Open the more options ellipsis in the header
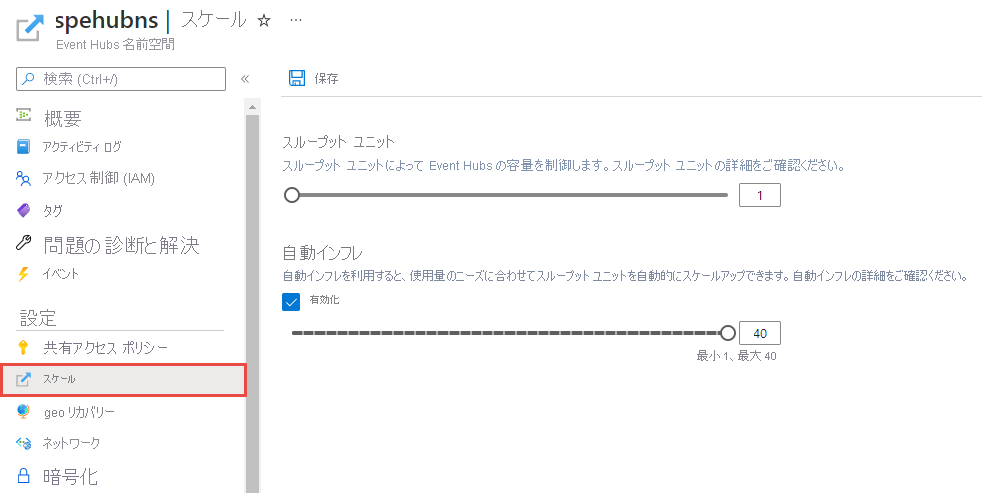 tap(296, 20)
